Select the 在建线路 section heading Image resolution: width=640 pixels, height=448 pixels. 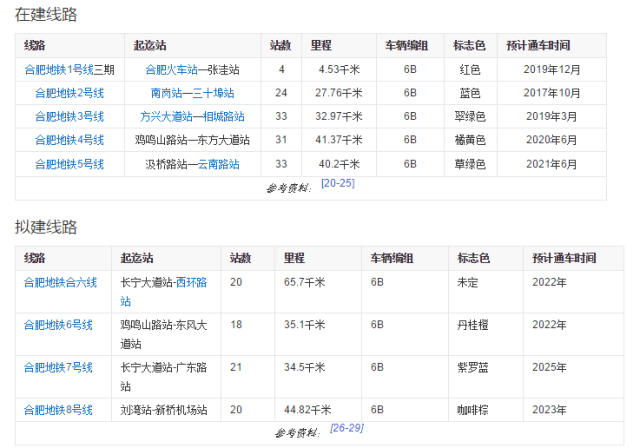pyautogui.click(x=46, y=14)
